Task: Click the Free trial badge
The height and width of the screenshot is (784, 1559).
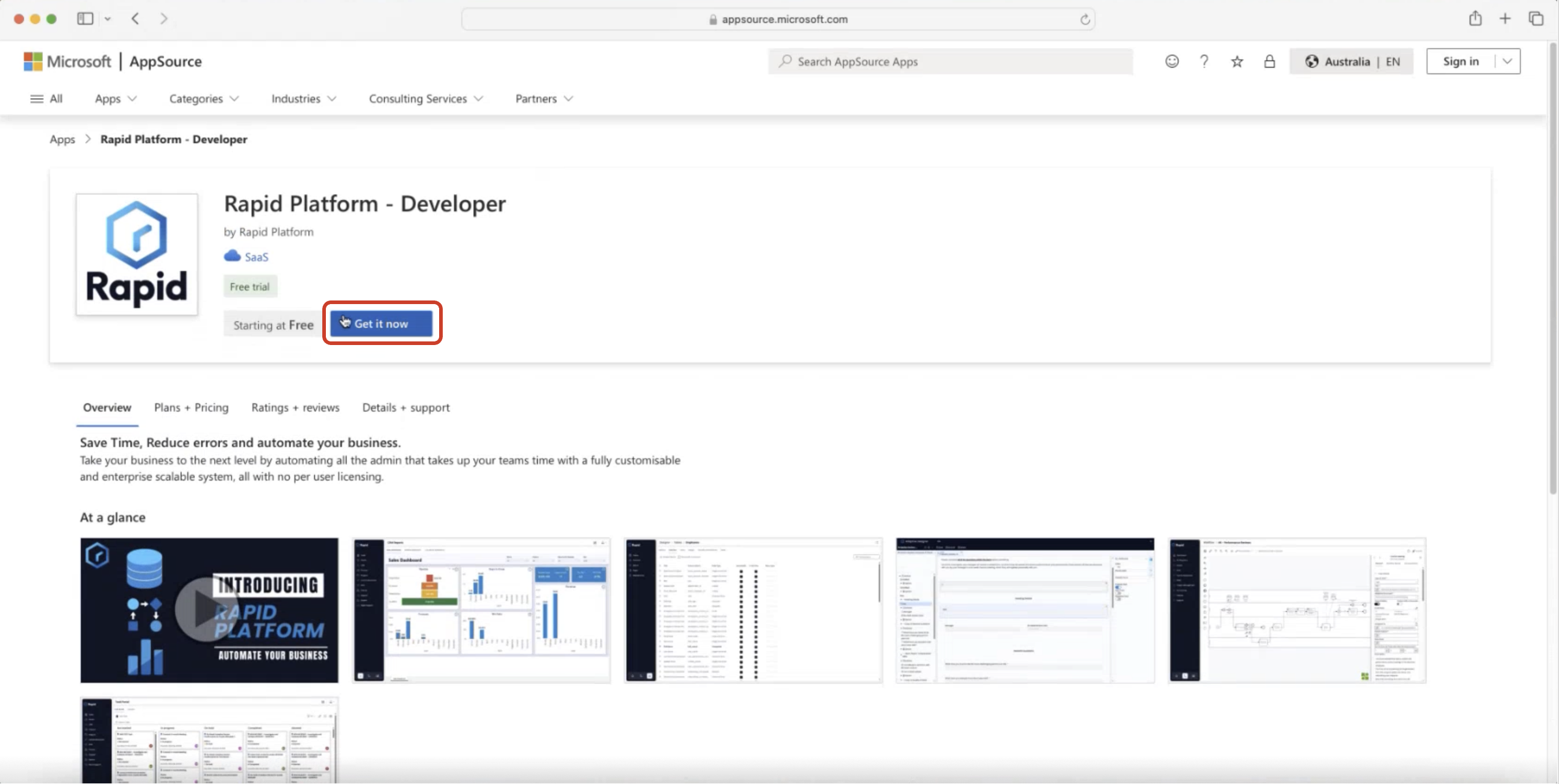Action: 250,287
